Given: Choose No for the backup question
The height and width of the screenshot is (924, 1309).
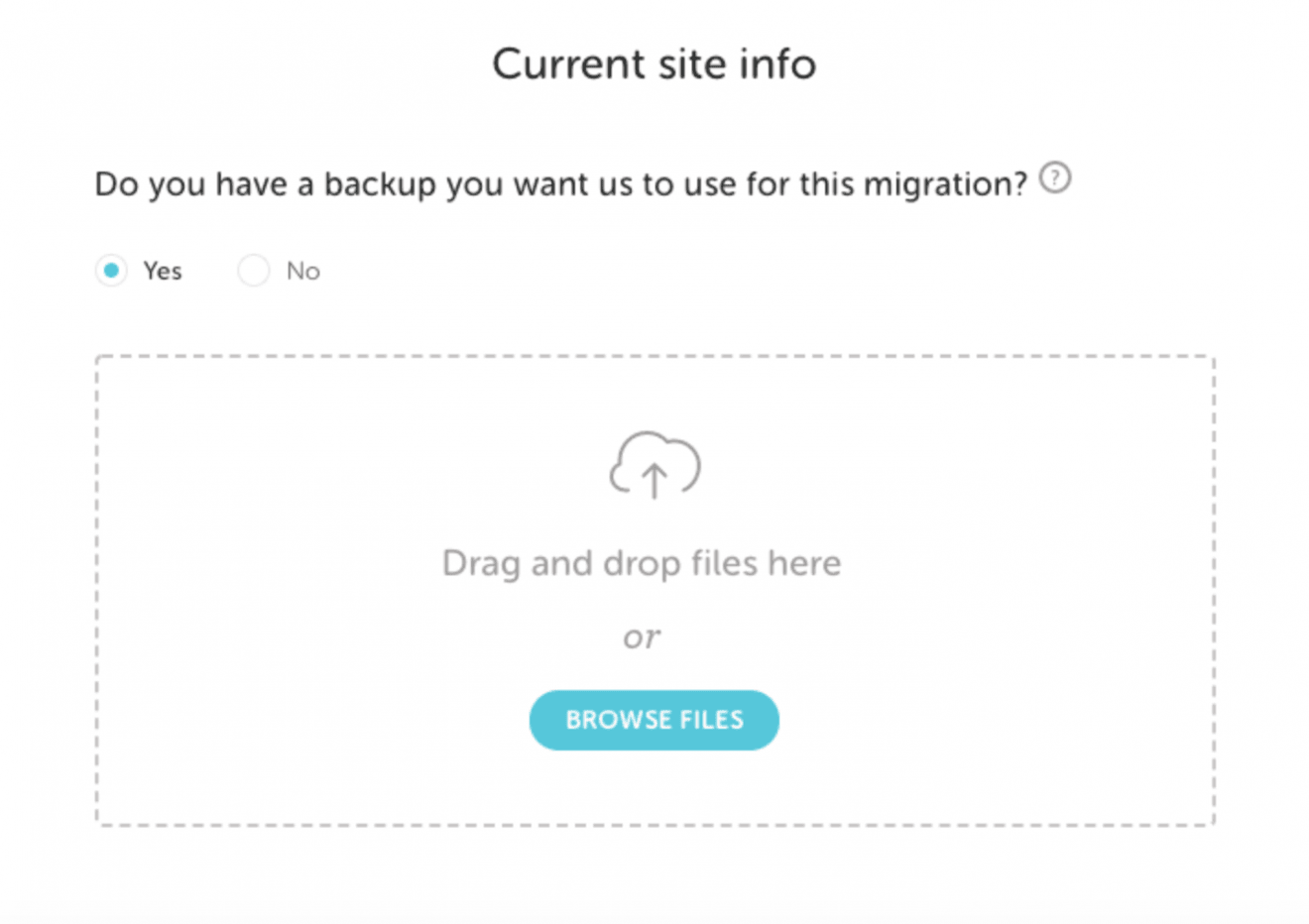Looking at the screenshot, I should coord(254,270).
